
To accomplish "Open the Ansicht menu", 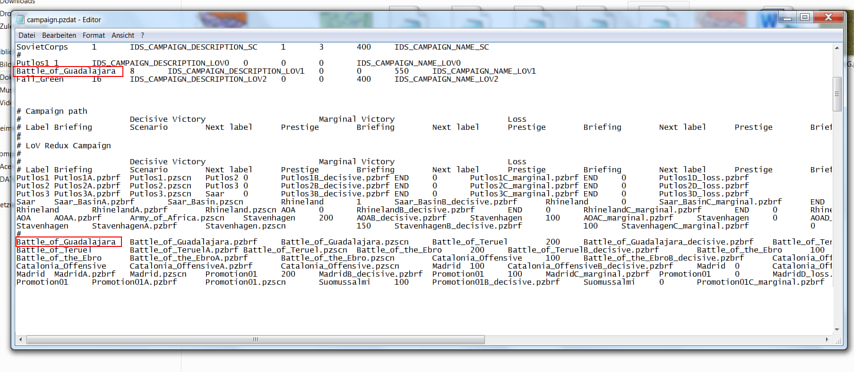I will pos(123,35).
